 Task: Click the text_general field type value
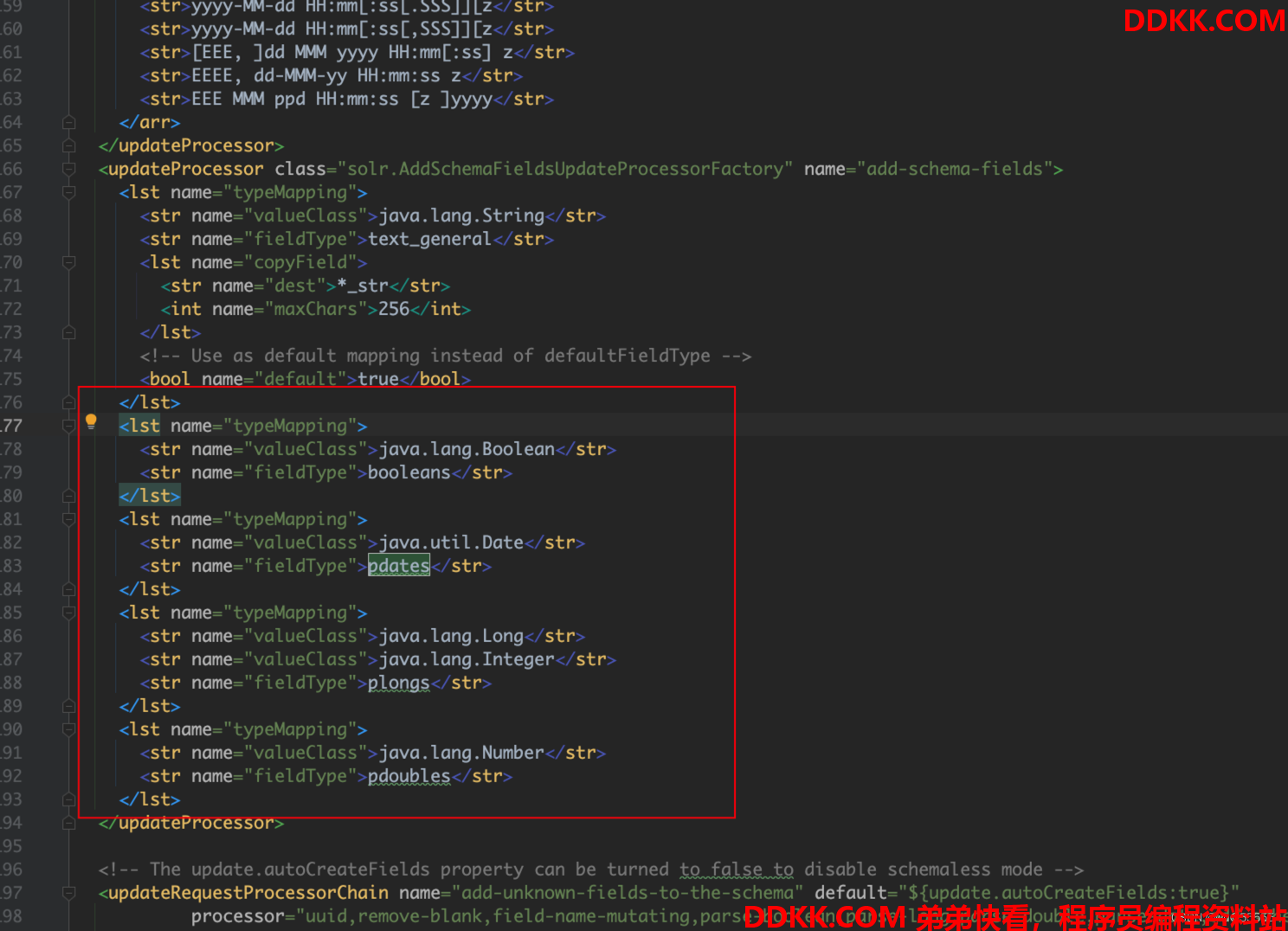(x=430, y=239)
